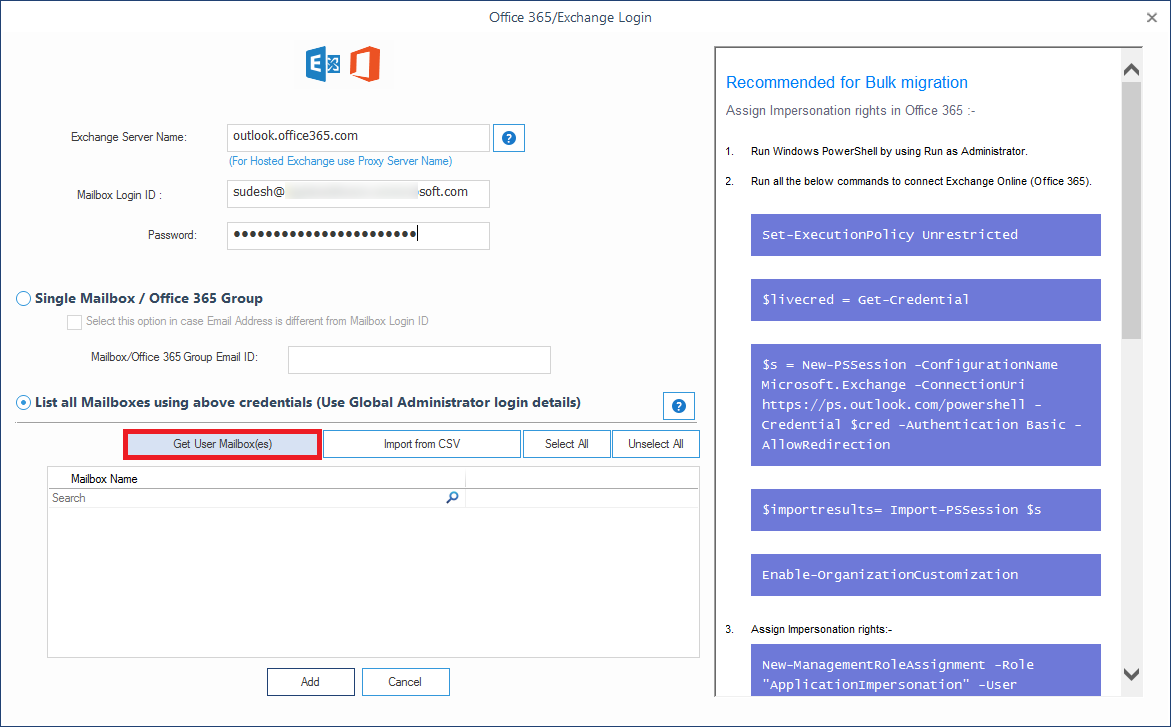This screenshot has height=727, width=1171.
Task: Focus the Mailbox/Office 365 Group Email ID field
Action: [x=419, y=359]
